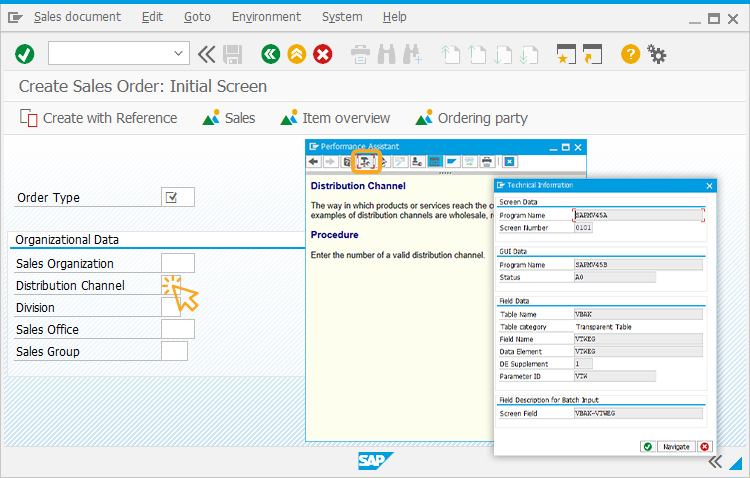Click the Generate Shortcut icon
Screen dimensions: 750x478
click(592, 54)
